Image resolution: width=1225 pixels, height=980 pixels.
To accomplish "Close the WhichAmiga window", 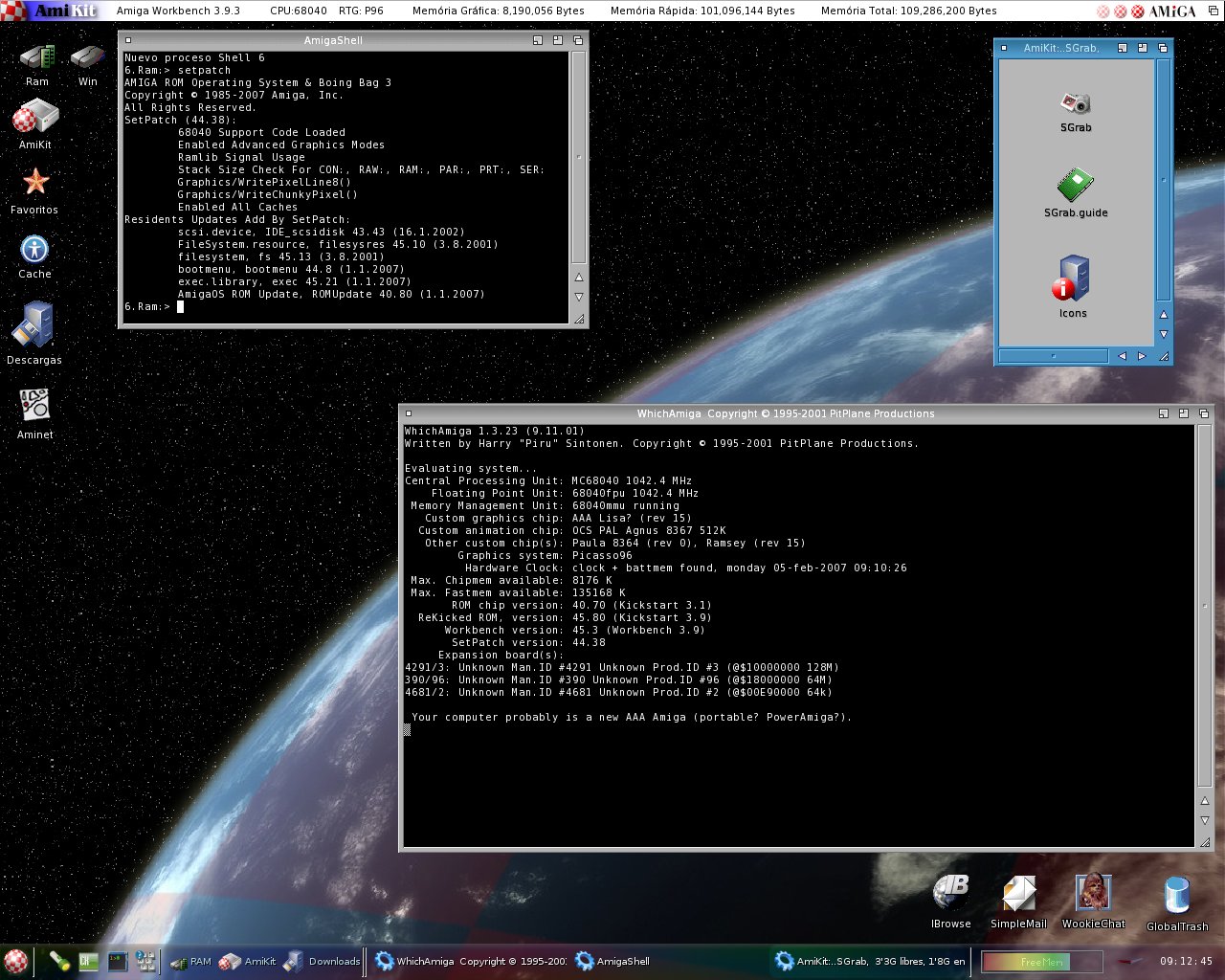I will [409, 413].
